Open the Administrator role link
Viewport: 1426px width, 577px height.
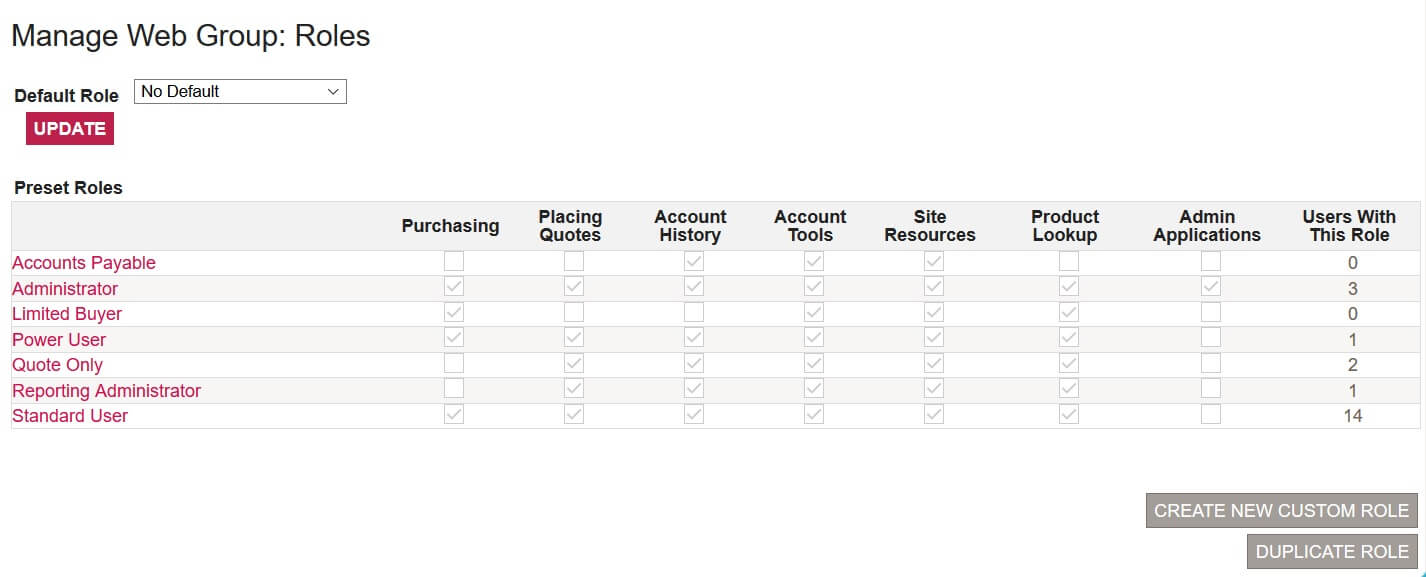click(x=65, y=289)
